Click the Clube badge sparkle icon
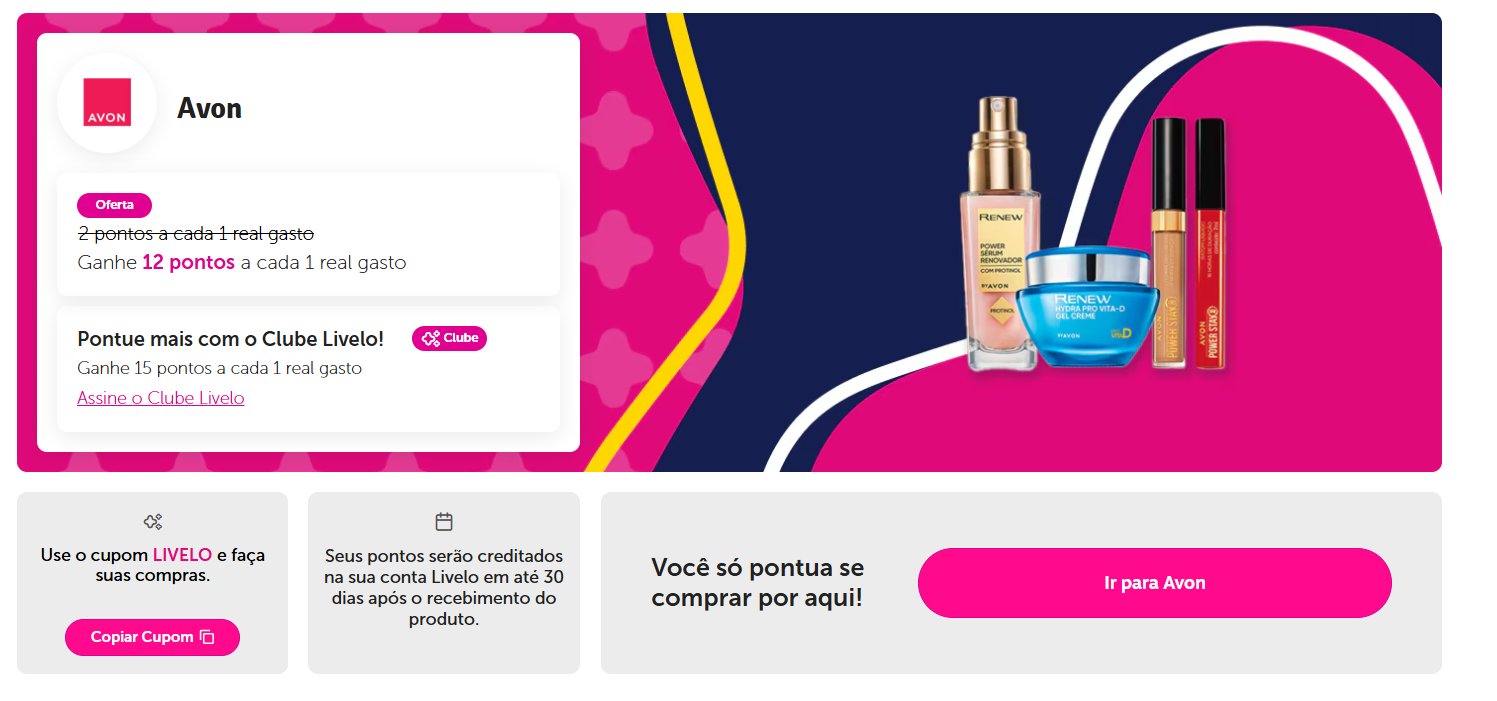The image size is (1497, 701). coord(431,338)
